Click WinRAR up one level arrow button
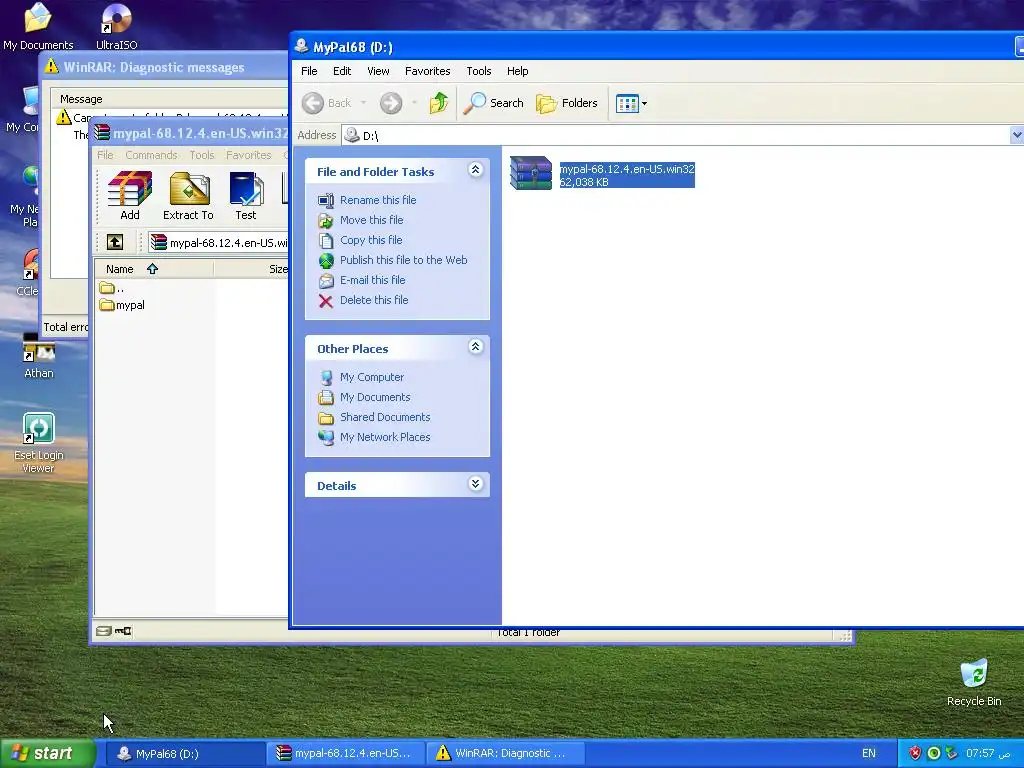The width and height of the screenshot is (1024, 768). click(x=115, y=242)
